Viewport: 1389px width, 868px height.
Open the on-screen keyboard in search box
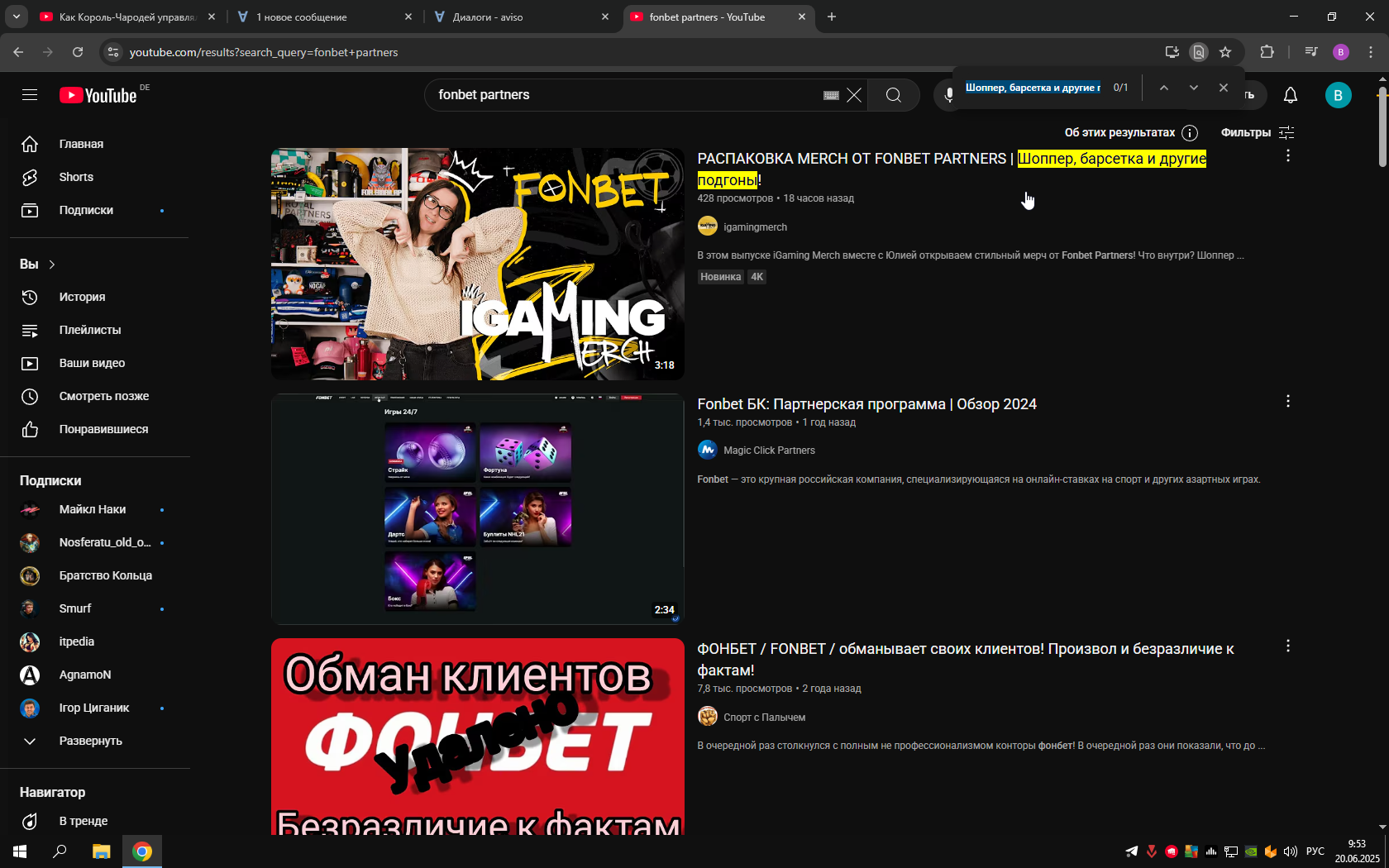pyautogui.click(x=831, y=95)
